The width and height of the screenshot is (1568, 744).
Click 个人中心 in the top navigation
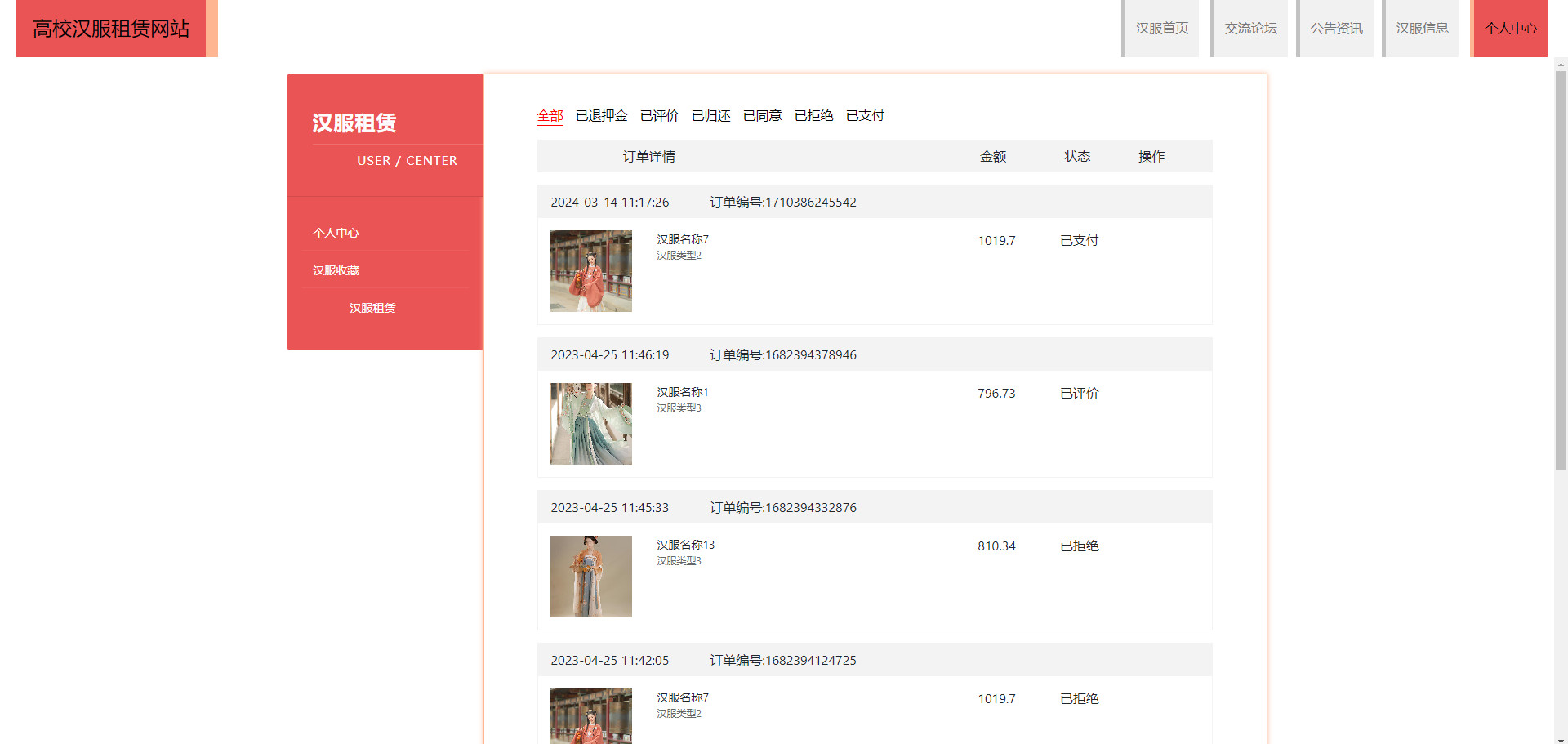pos(1510,29)
